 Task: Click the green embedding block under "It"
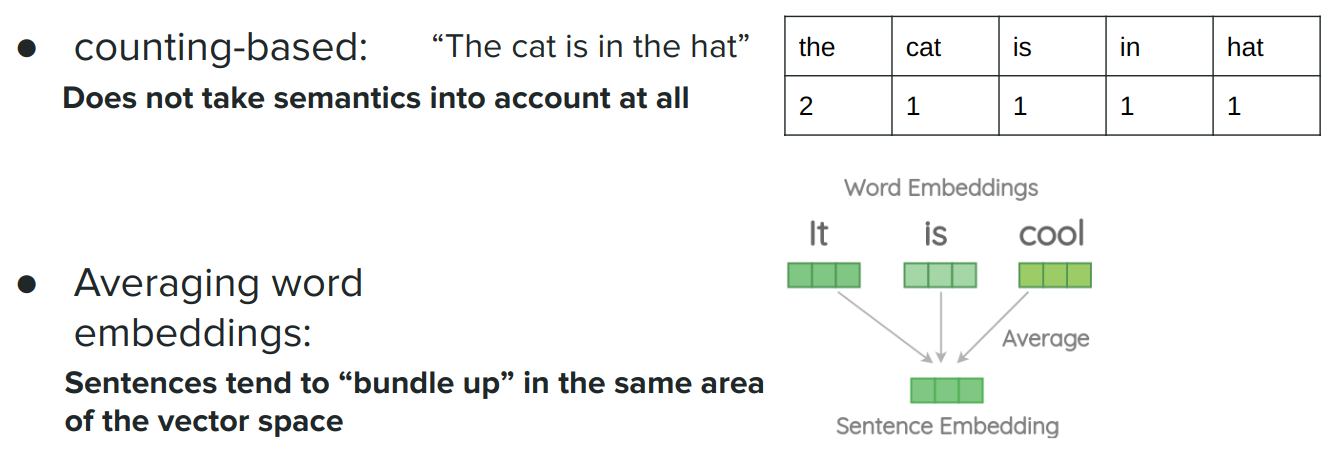[x=824, y=275]
